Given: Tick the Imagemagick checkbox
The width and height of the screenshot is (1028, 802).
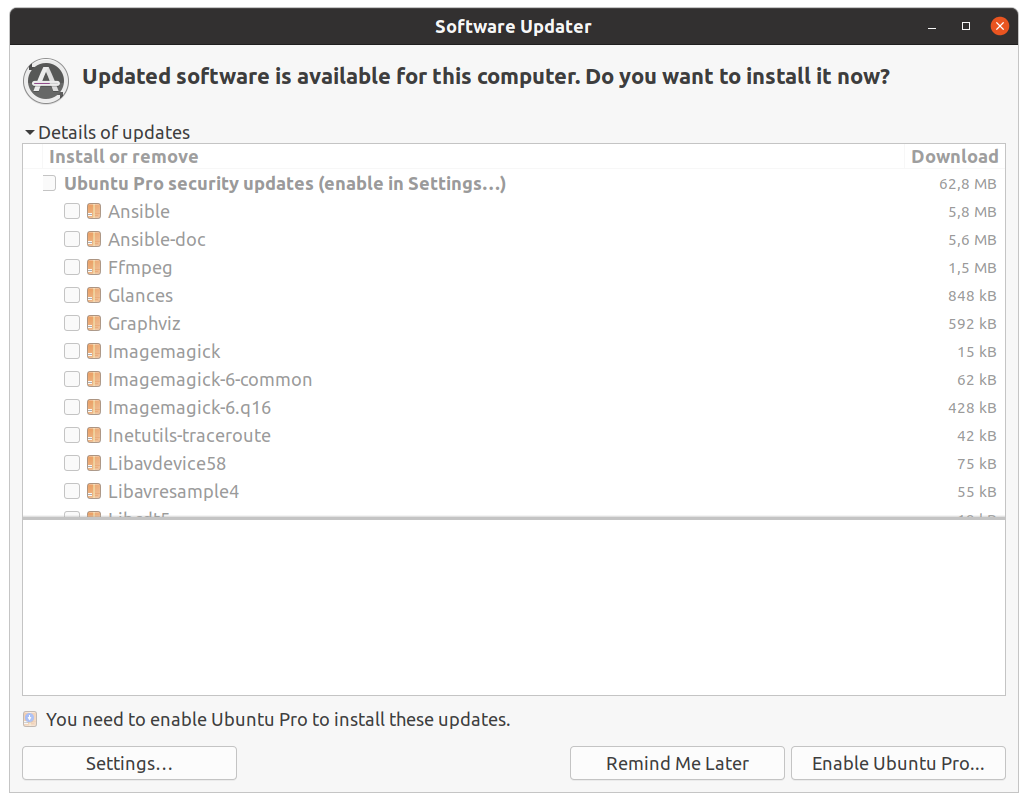Looking at the screenshot, I should tap(71, 351).
